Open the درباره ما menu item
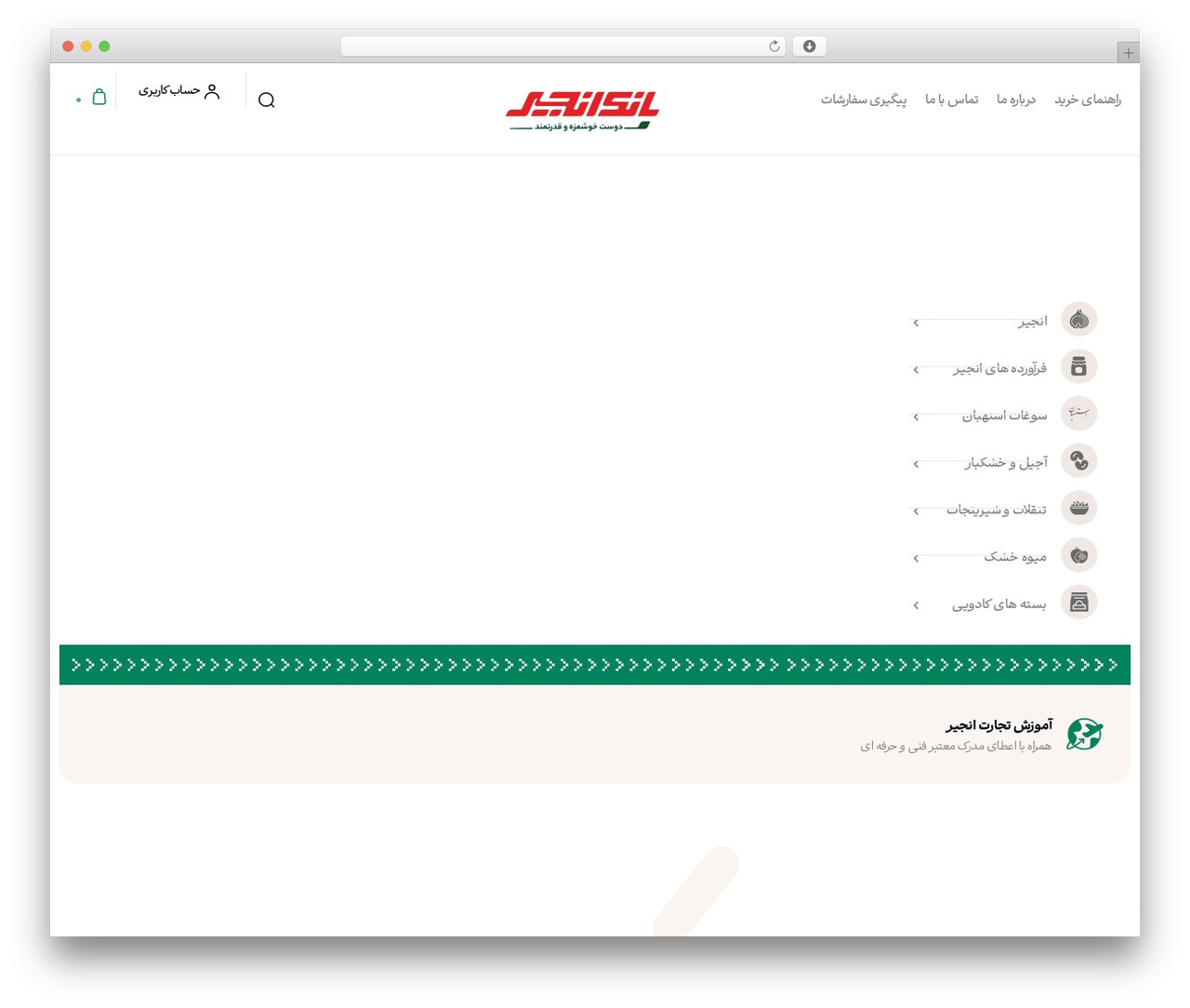The height and width of the screenshot is (1008, 1190). (x=1016, y=99)
